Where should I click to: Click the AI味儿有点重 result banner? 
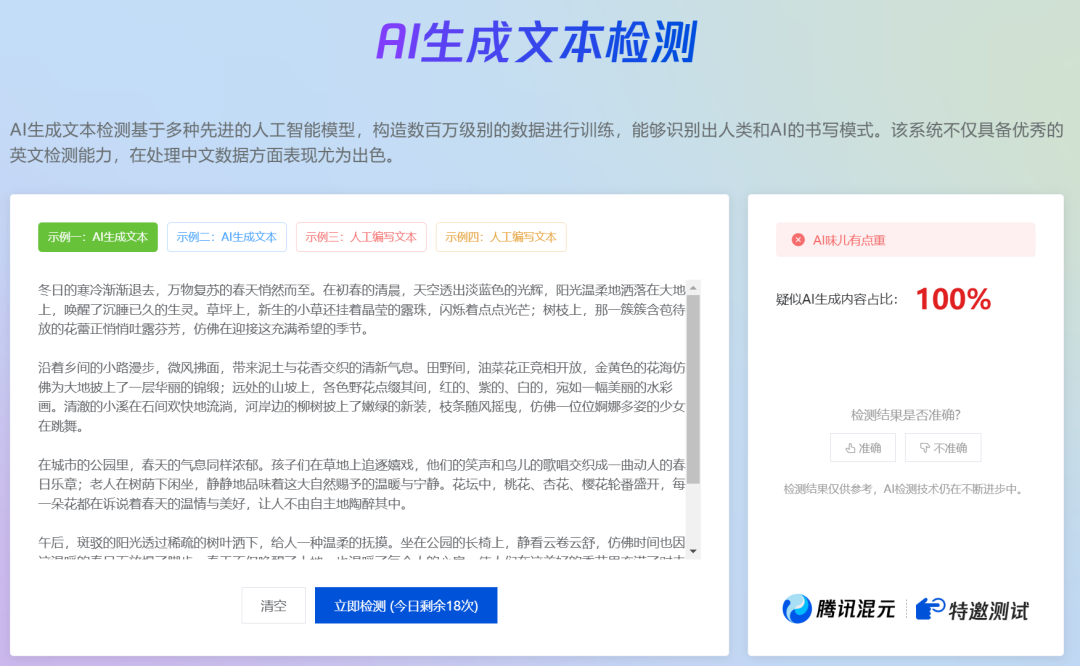pyautogui.click(x=905, y=239)
